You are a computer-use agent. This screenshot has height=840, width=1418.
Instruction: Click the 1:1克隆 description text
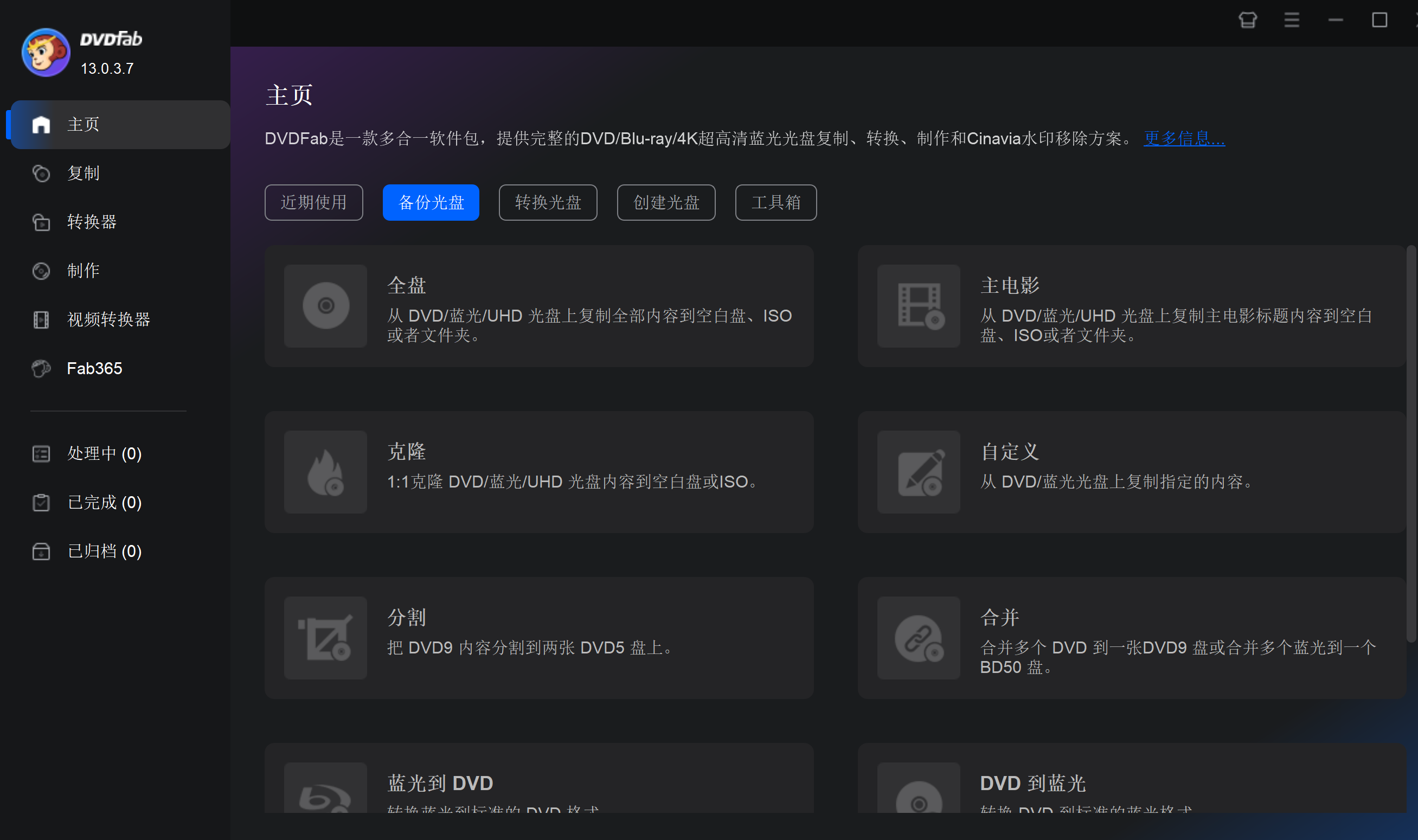[574, 482]
